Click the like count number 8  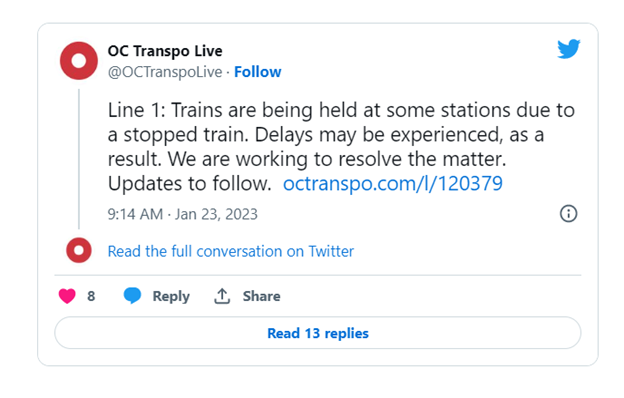(91, 296)
